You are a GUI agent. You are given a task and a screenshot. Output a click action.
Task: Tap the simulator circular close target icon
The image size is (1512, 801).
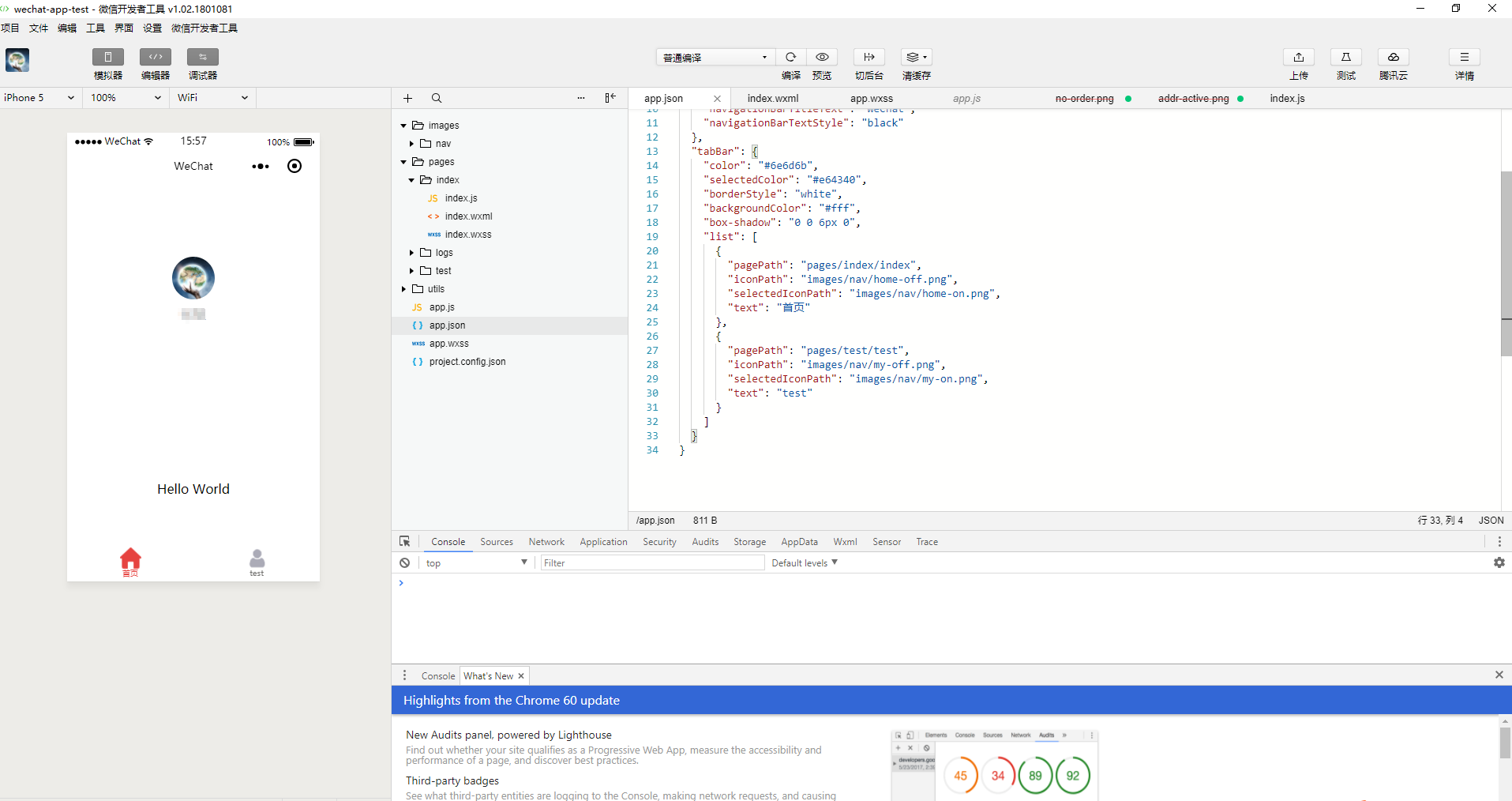tap(295, 166)
